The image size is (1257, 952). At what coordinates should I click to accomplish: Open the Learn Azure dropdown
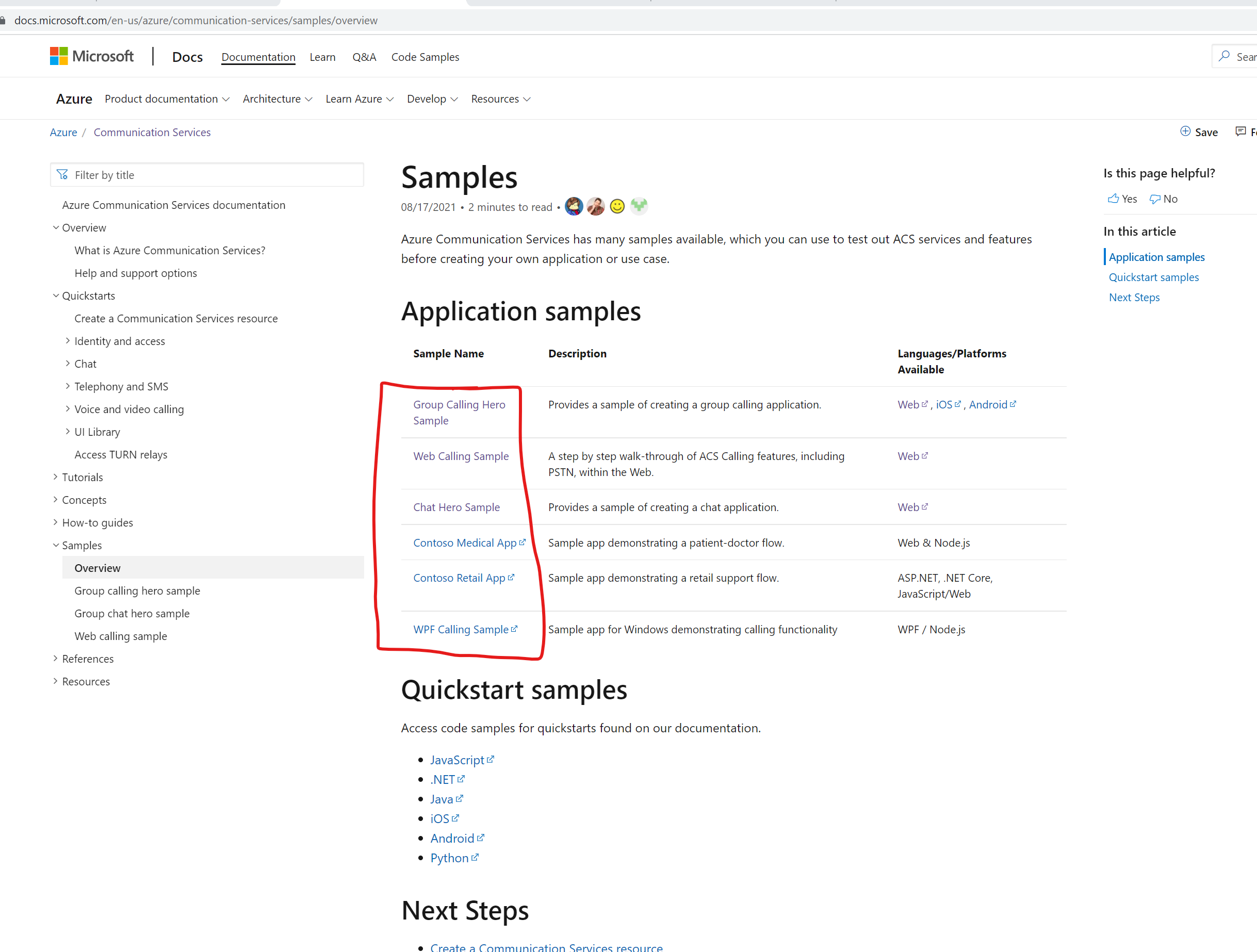coord(359,99)
